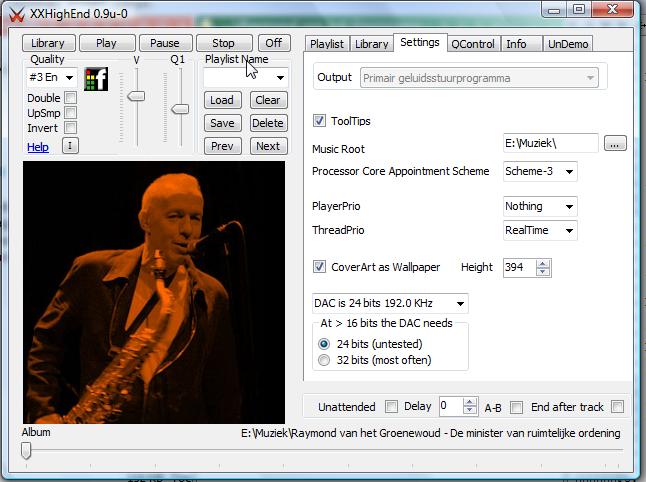Click the saxophonist cover art image
The height and width of the screenshot is (482, 646).
[154, 292]
